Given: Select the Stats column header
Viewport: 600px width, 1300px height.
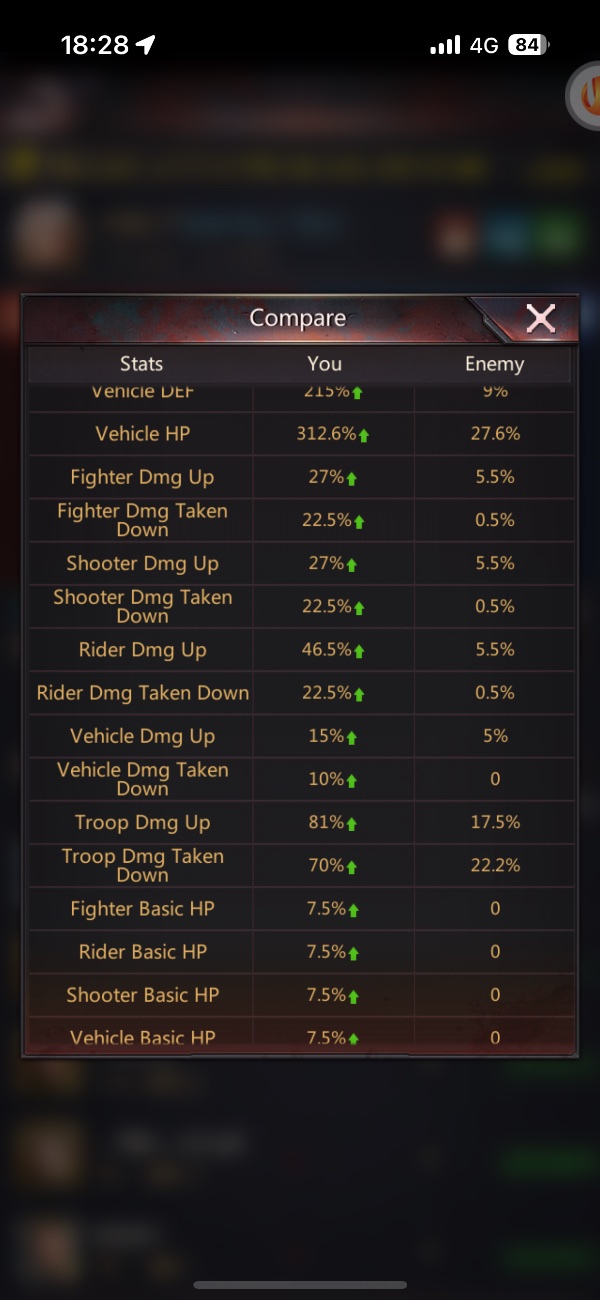Looking at the screenshot, I should [x=141, y=364].
